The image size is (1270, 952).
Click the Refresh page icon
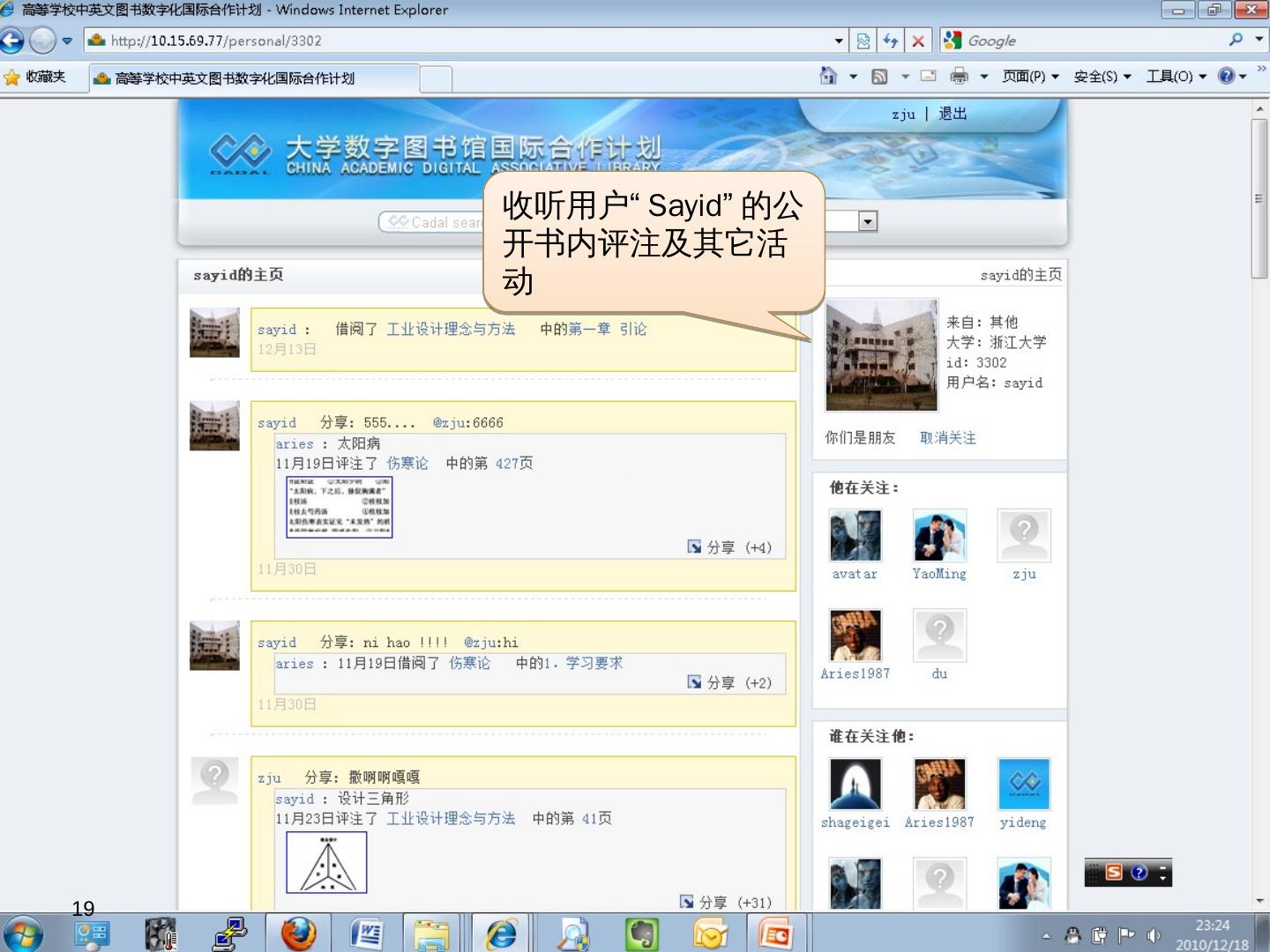click(x=891, y=41)
